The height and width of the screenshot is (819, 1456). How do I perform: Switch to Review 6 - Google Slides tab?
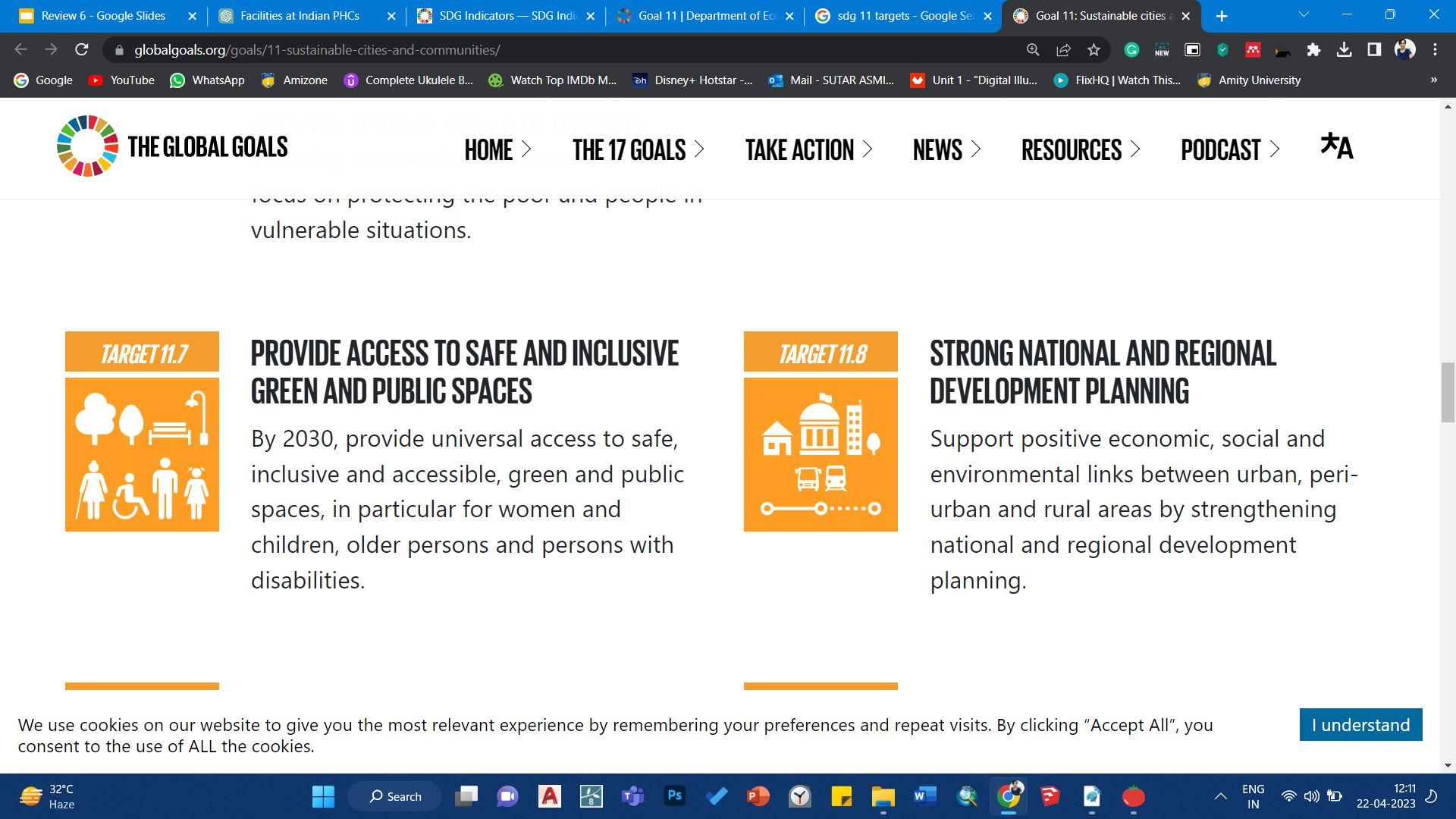103,15
